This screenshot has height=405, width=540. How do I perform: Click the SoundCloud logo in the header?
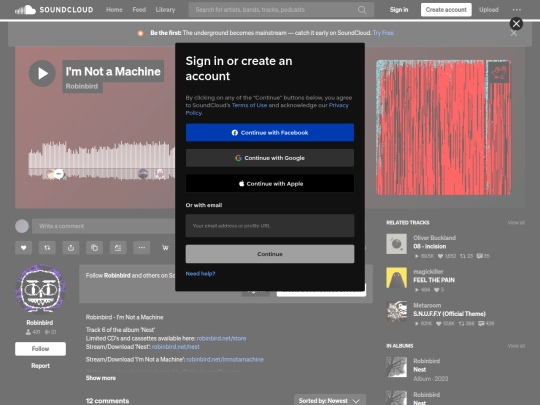coord(54,10)
